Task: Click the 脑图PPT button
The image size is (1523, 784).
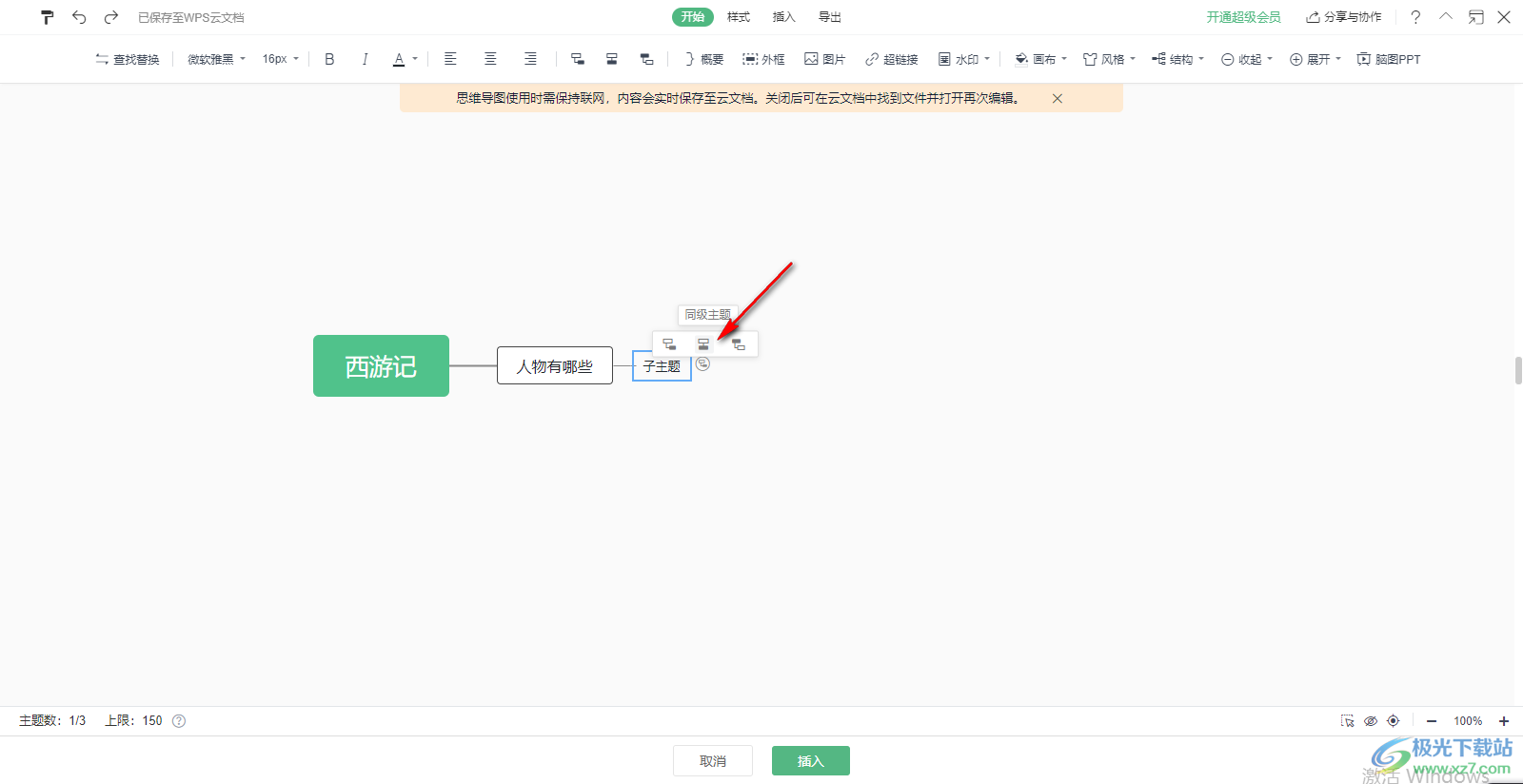Action: tap(1388, 59)
